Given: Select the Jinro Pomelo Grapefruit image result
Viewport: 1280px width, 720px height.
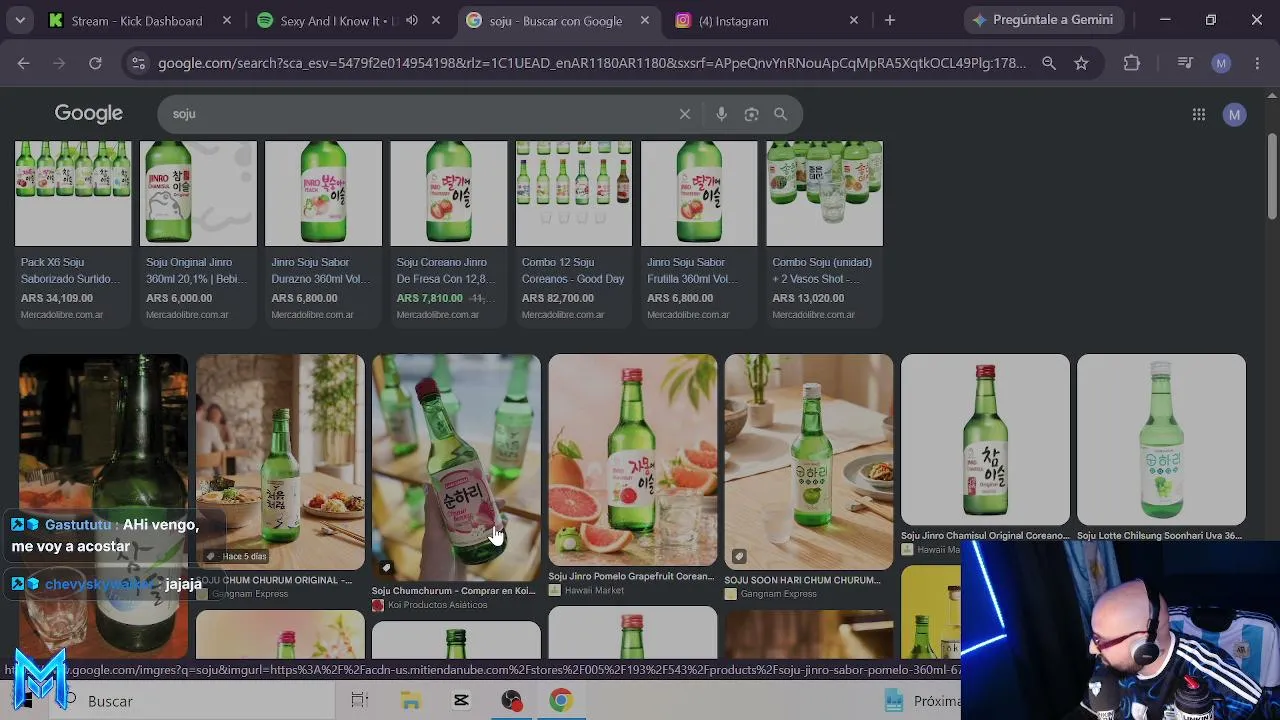Looking at the screenshot, I should coord(632,460).
